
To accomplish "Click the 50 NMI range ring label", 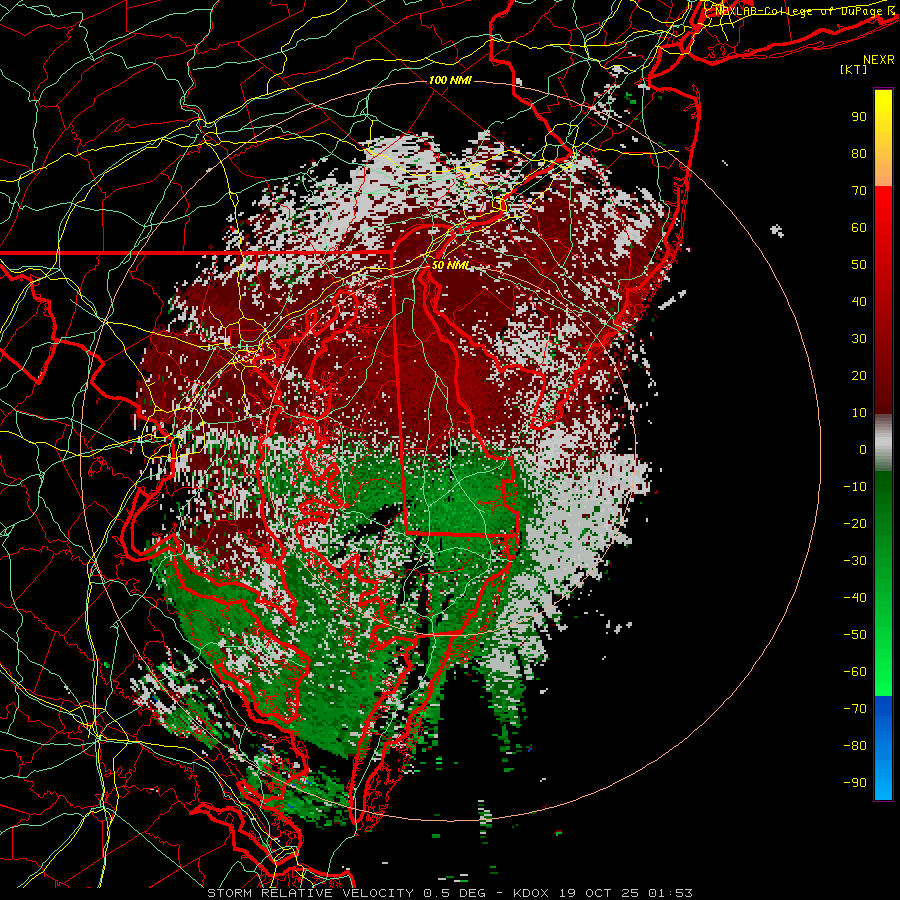I will pos(450,265).
